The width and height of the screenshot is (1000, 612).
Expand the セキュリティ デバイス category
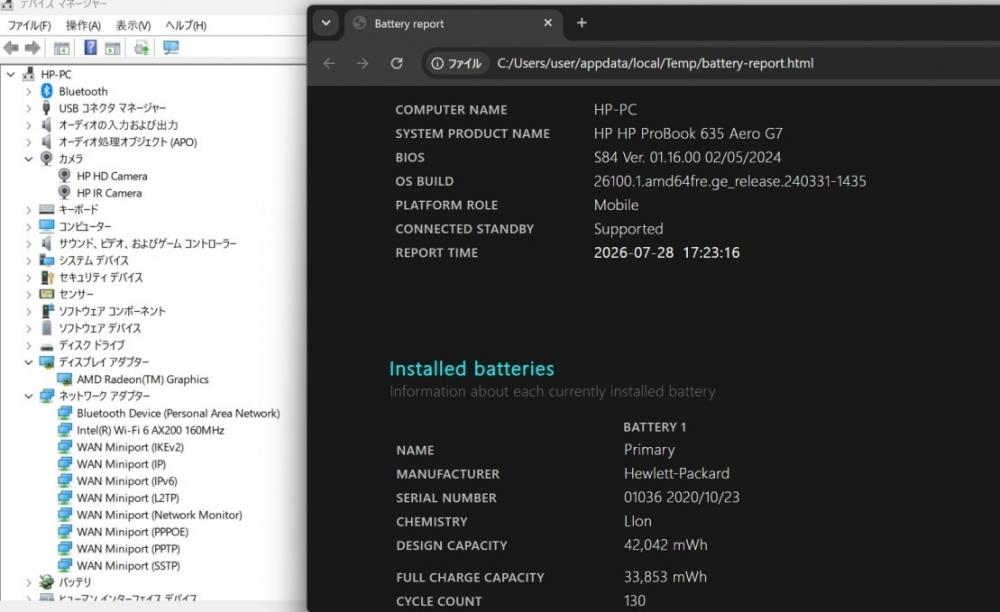pos(29,277)
